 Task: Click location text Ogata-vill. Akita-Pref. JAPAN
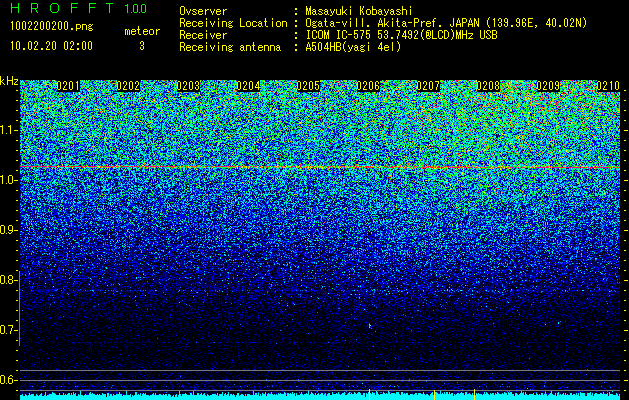[x=392, y=23]
